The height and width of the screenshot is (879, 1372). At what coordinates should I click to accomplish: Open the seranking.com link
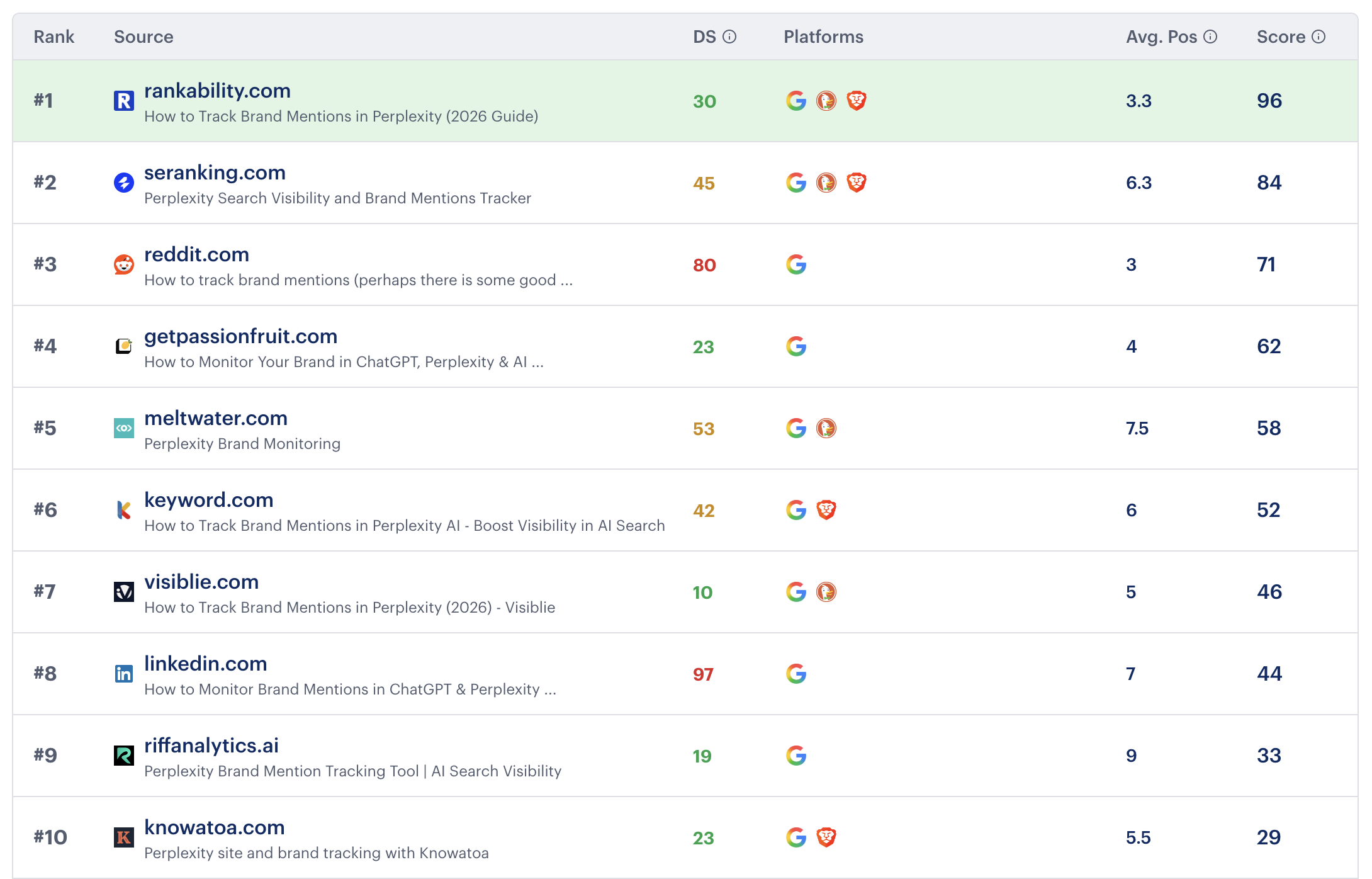point(215,173)
